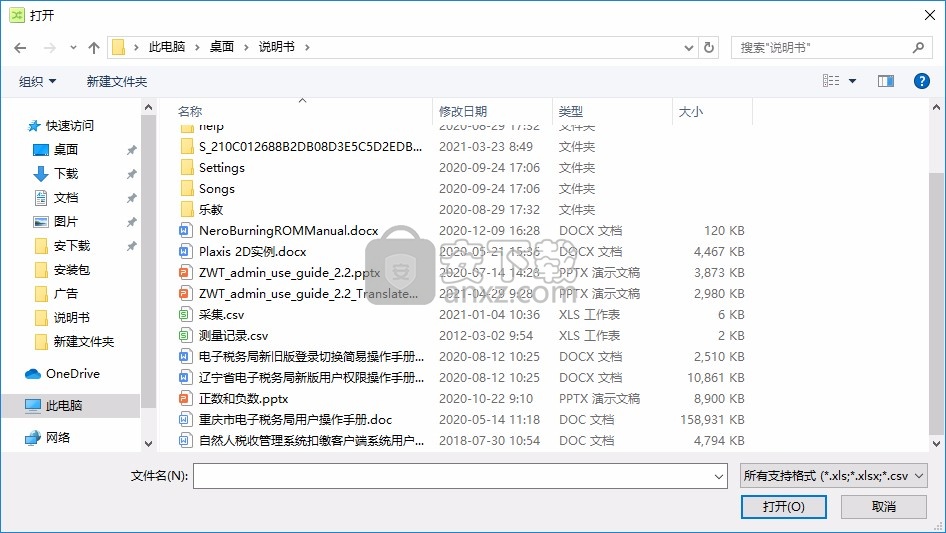Open the 组织 menu
This screenshot has width=946, height=533.
pos(37,81)
